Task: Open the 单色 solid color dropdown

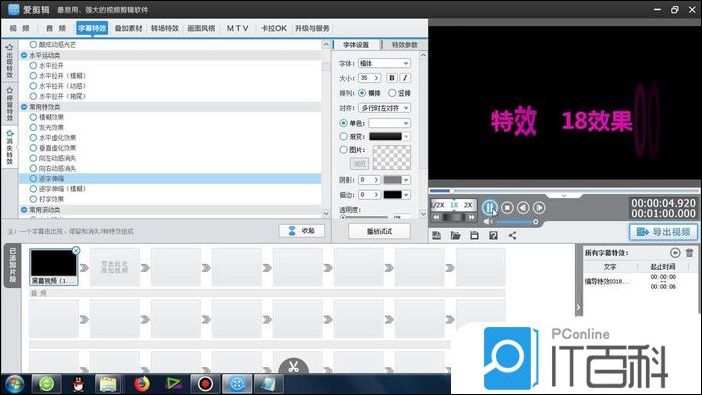Action: (x=390, y=123)
